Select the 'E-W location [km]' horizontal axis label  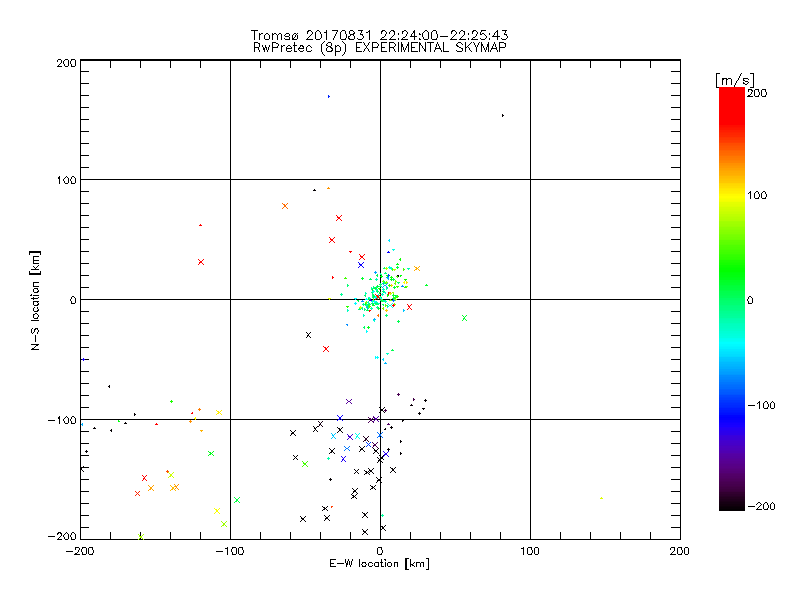click(x=379, y=564)
